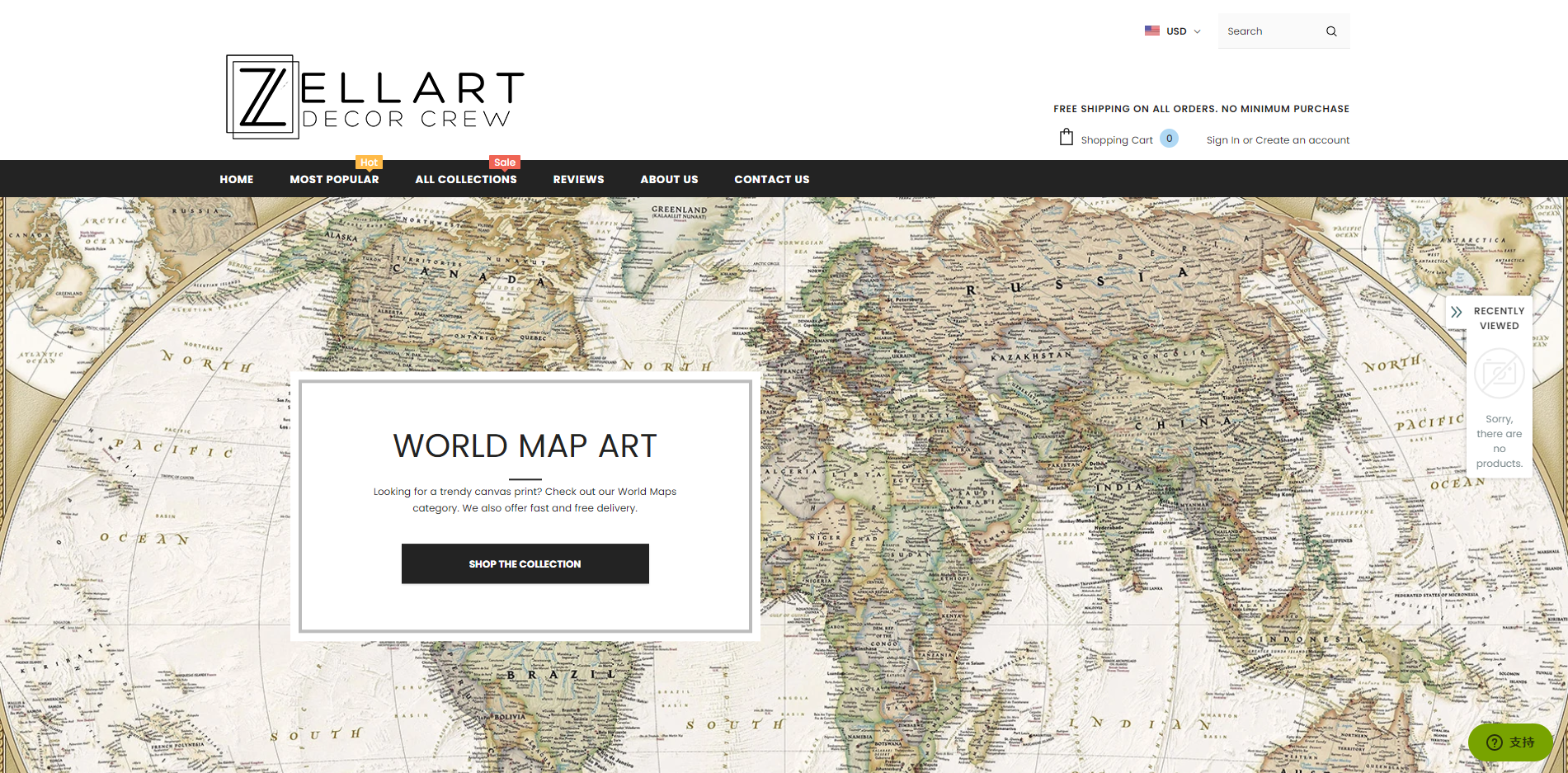Click the World Map Art heading
This screenshot has width=1568, height=773.
click(x=525, y=446)
